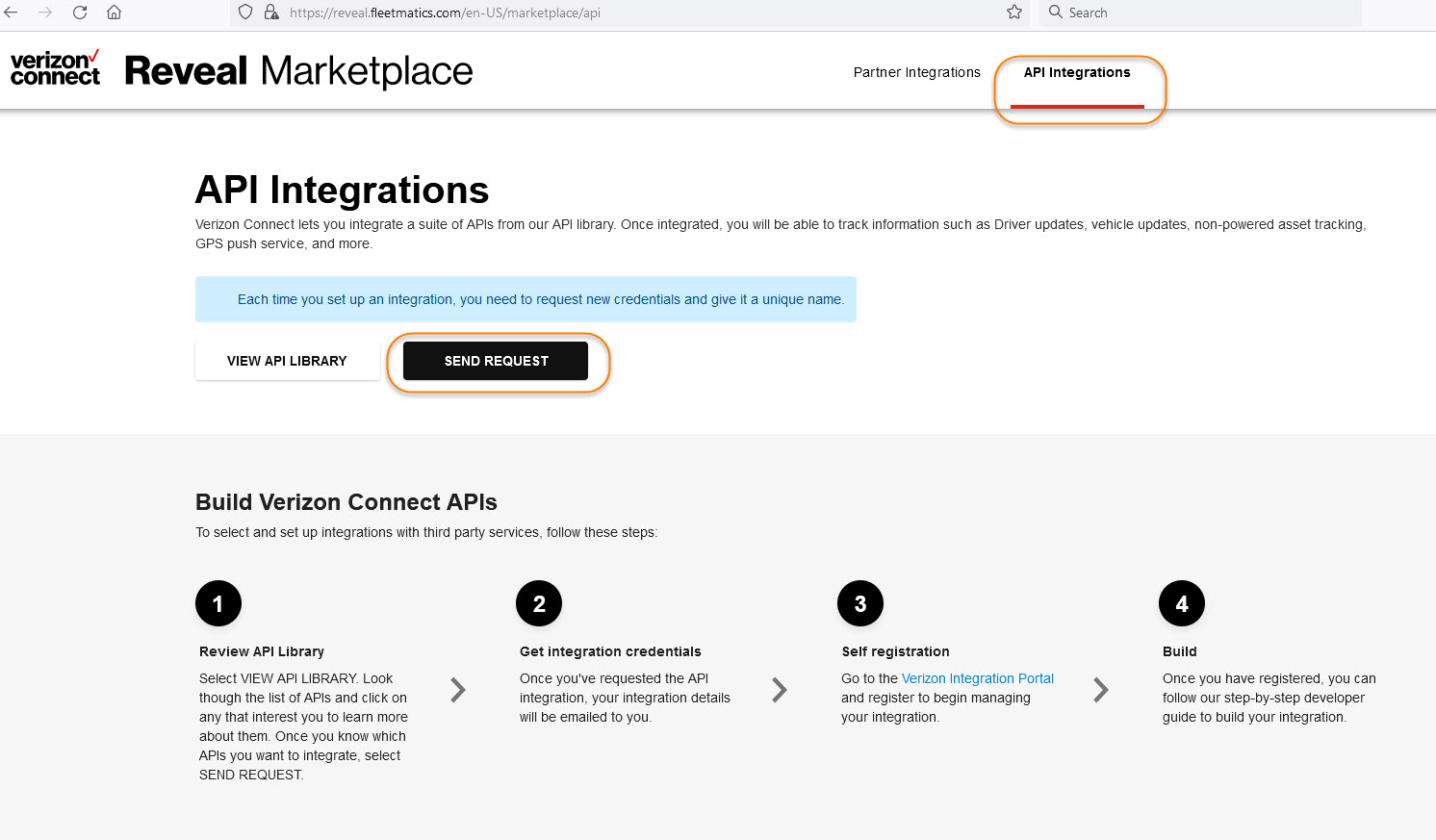This screenshot has width=1436, height=840.
Task: Click 'will be emailed to you' text
Action: tap(585, 717)
